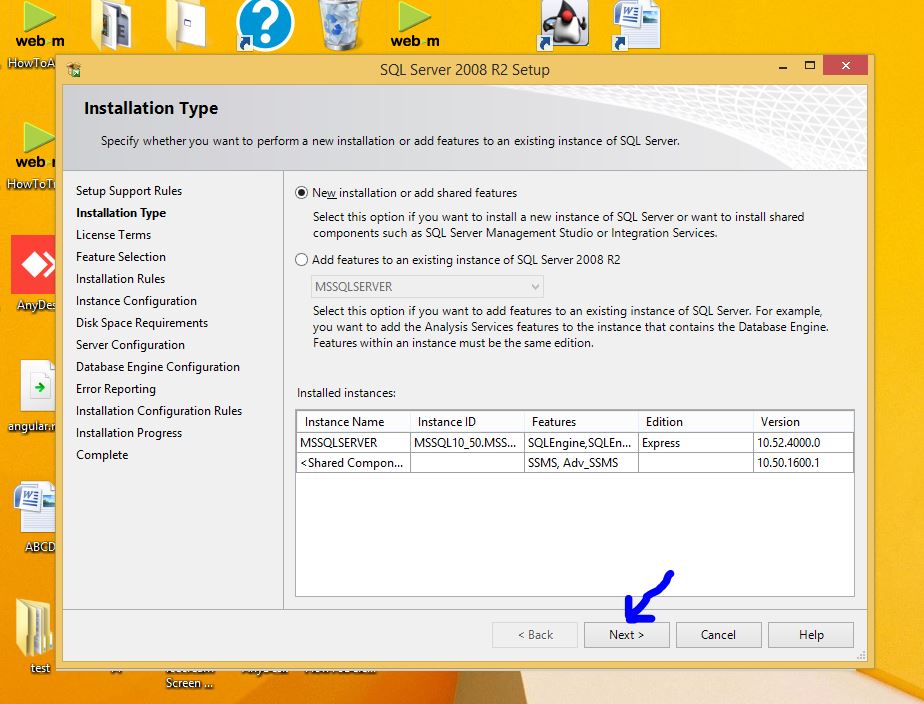Select 'Setup Support Rules' in the step list
Screen dimensions: 924x704
click(x=129, y=191)
